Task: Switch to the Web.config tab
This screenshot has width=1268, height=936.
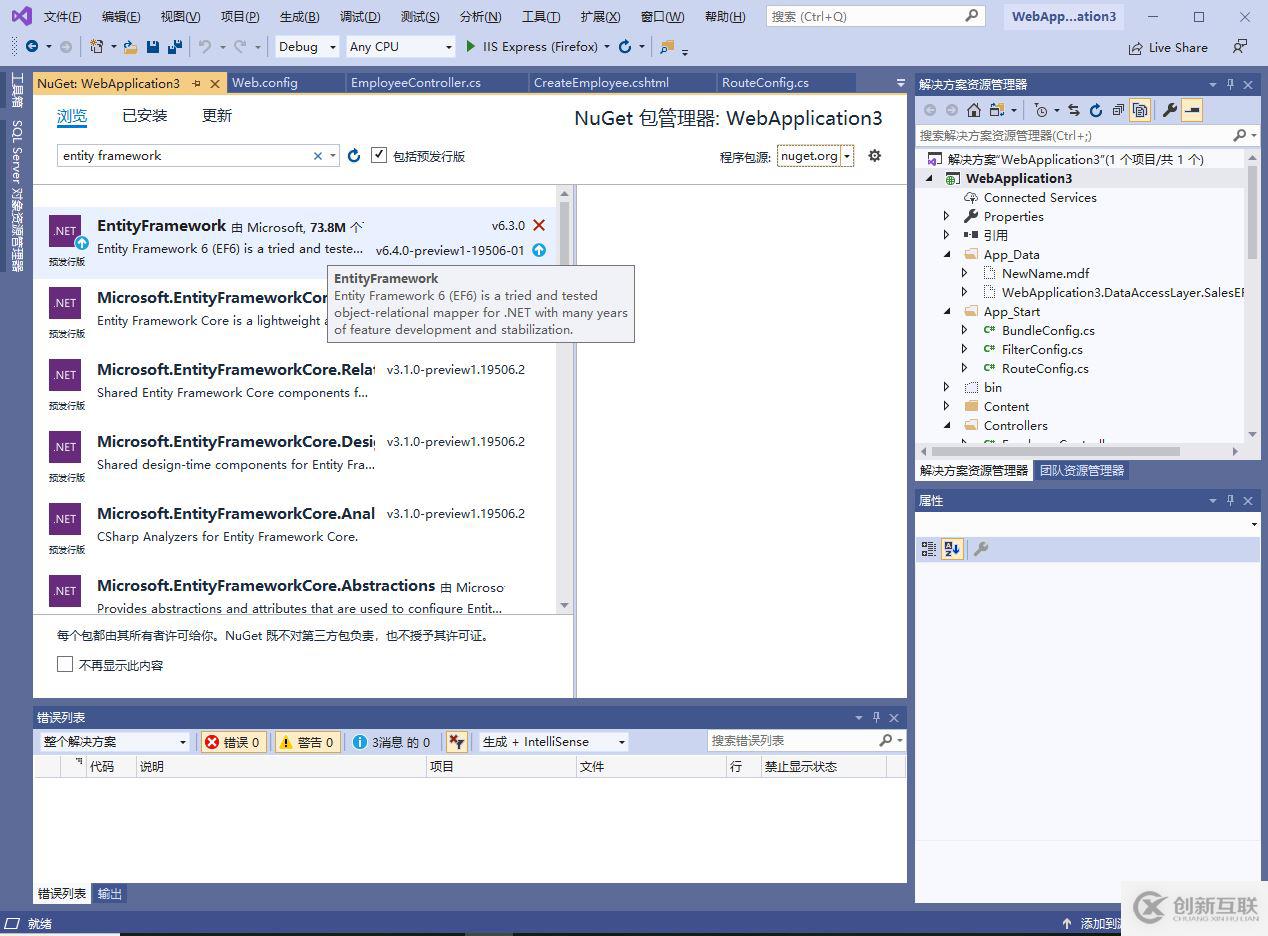Action: point(265,83)
